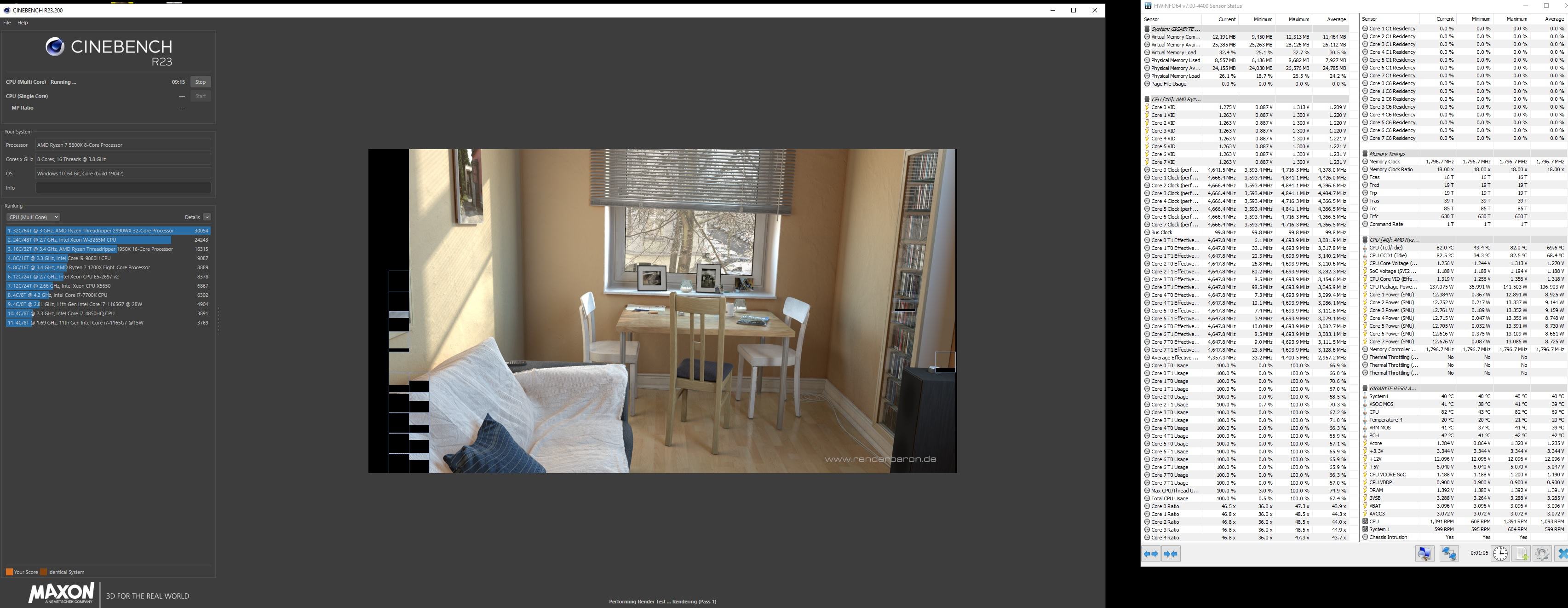The image size is (1568, 608).
Task: Click HWiNFO log file with plus icon
Action: [x=1521, y=554]
